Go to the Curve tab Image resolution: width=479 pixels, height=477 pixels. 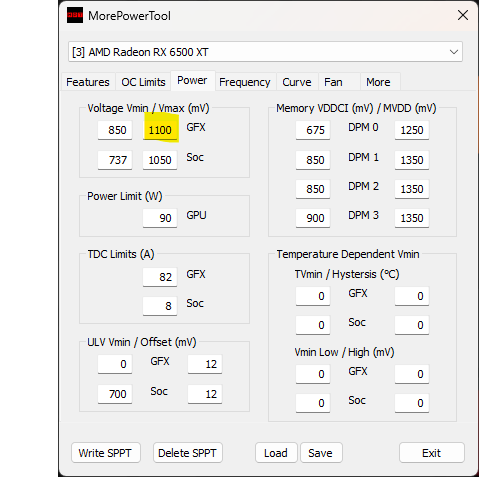[x=297, y=82]
